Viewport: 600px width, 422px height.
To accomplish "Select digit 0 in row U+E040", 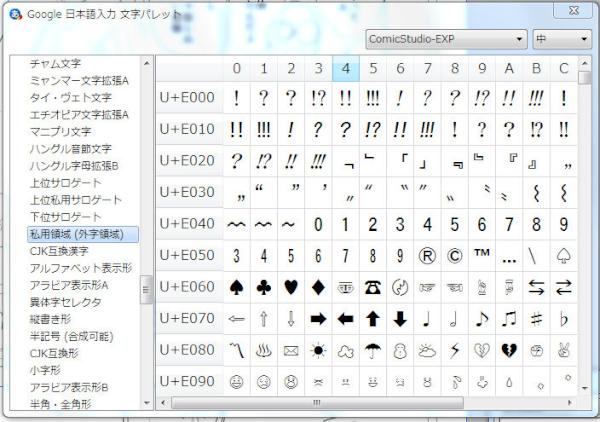I will point(318,224).
